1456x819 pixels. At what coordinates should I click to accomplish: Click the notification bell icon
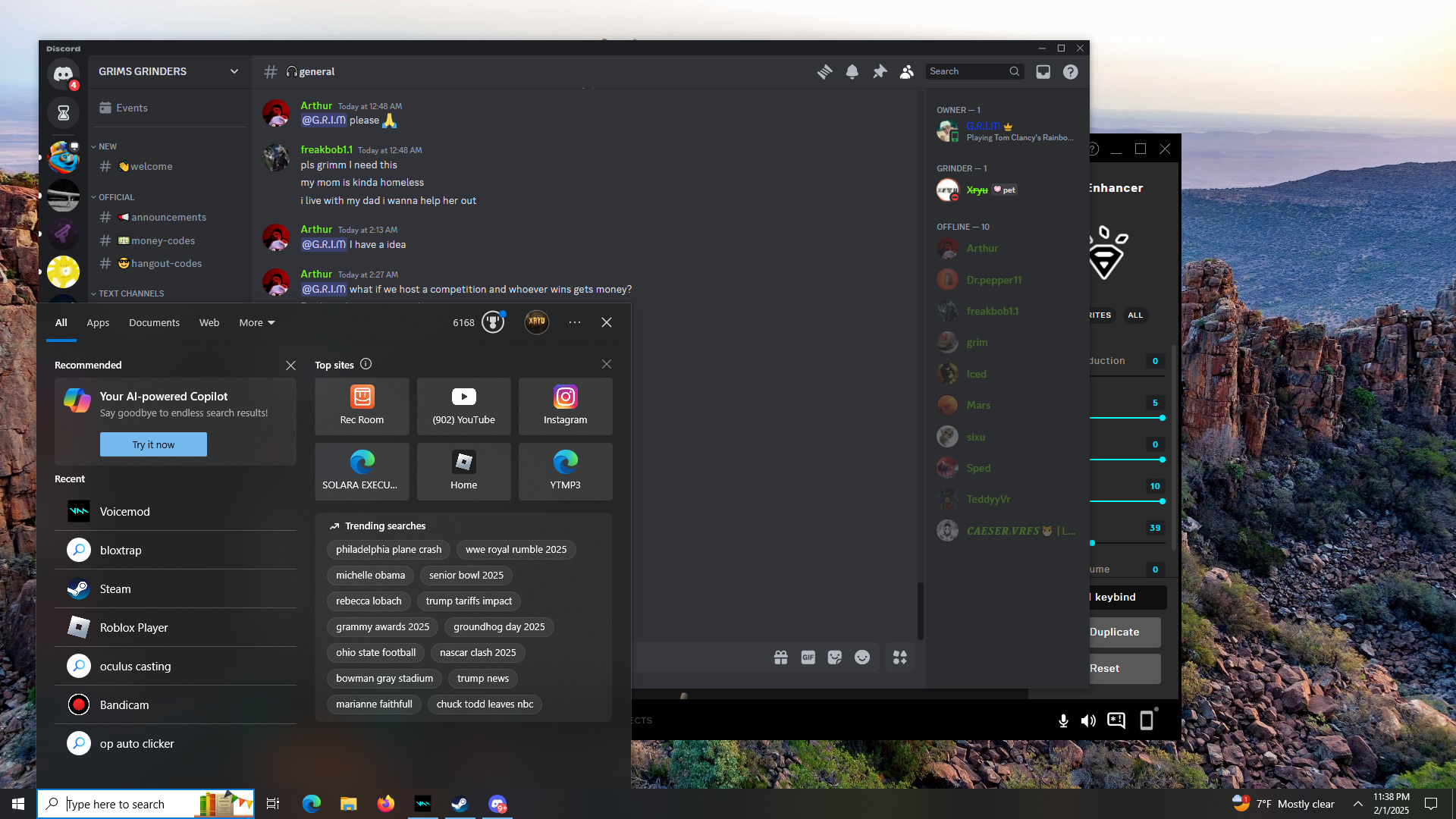click(852, 71)
